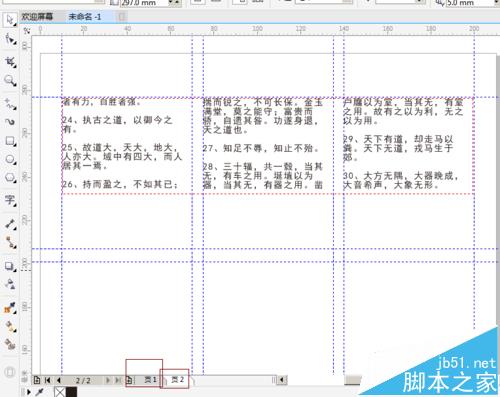This screenshot has width=500, height=397.
Task: Select the Transparency tool
Action: 10,284
